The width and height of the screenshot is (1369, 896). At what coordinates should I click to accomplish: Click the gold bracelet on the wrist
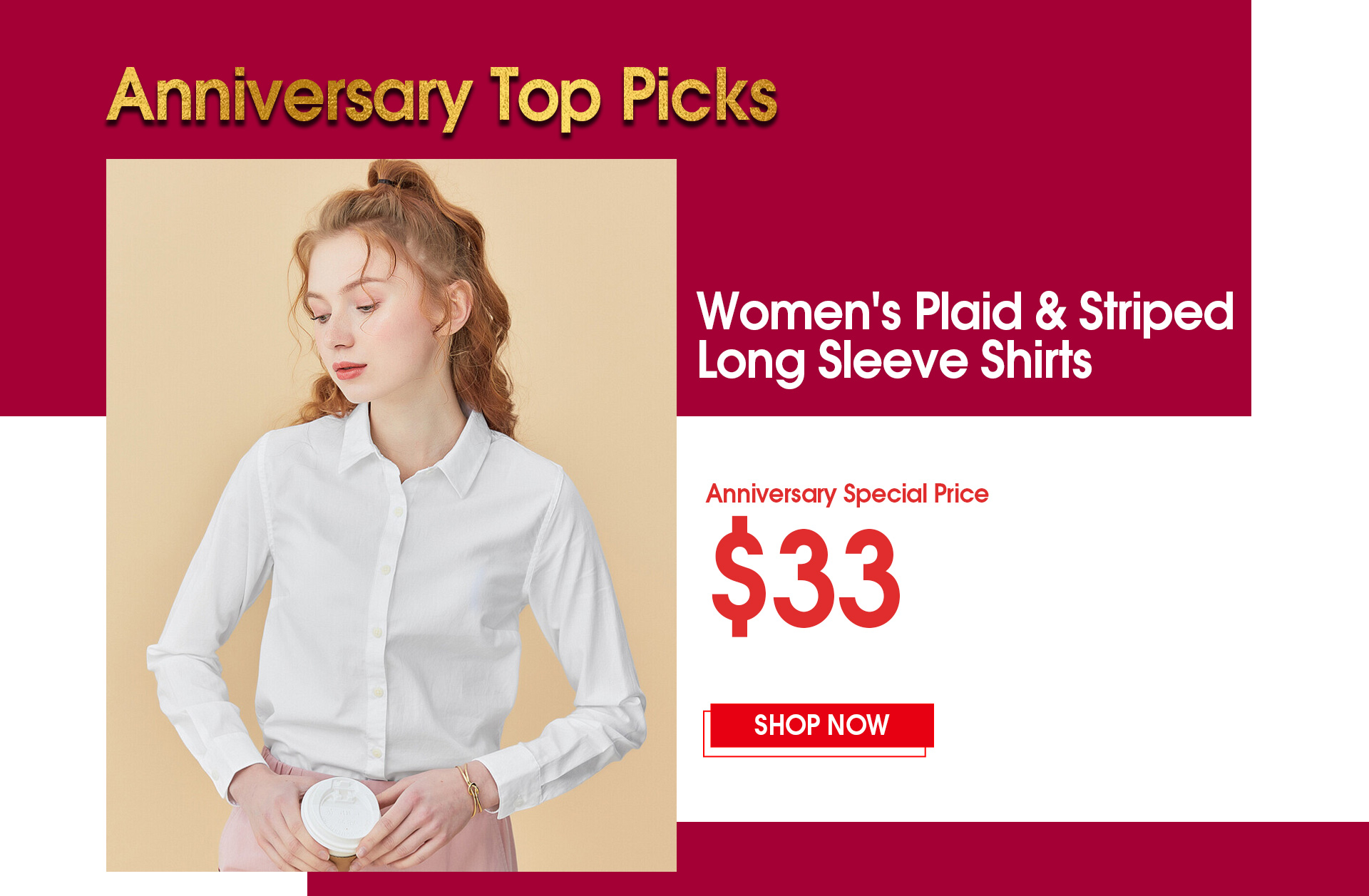tap(471, 790)
